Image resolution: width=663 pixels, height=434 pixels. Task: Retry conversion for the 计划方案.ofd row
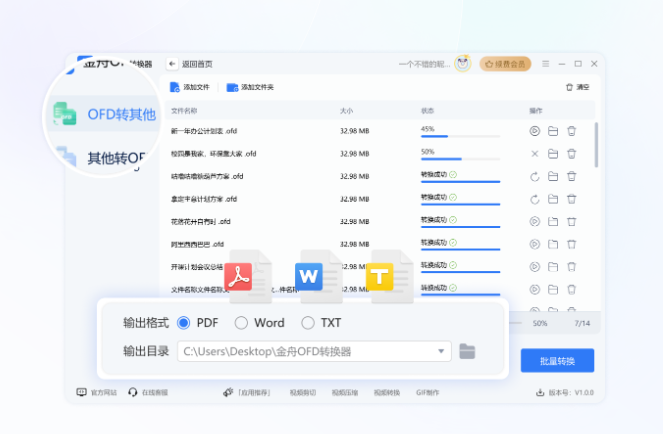[x=535, y=199]
